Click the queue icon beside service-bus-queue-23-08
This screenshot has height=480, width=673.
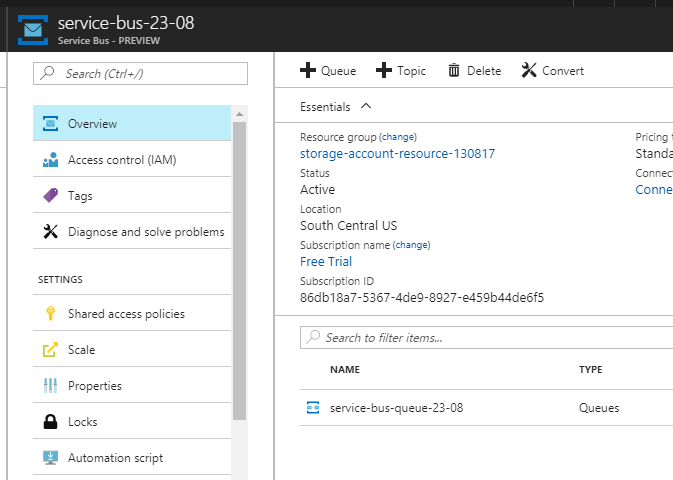(x=313, y=408)
